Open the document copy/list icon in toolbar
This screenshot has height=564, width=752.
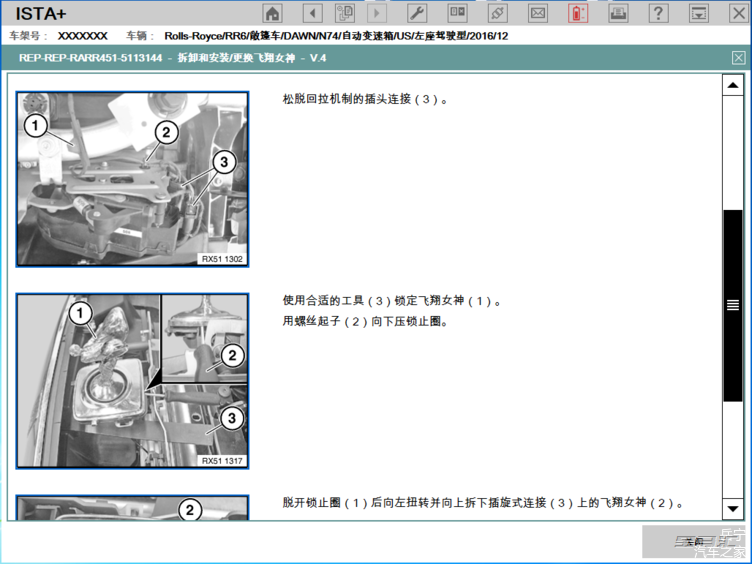tap(345, 13)
